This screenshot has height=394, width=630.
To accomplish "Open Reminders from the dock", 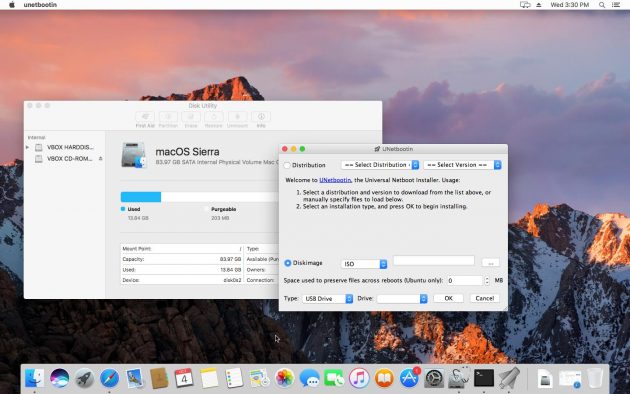I will coord(234,378).
